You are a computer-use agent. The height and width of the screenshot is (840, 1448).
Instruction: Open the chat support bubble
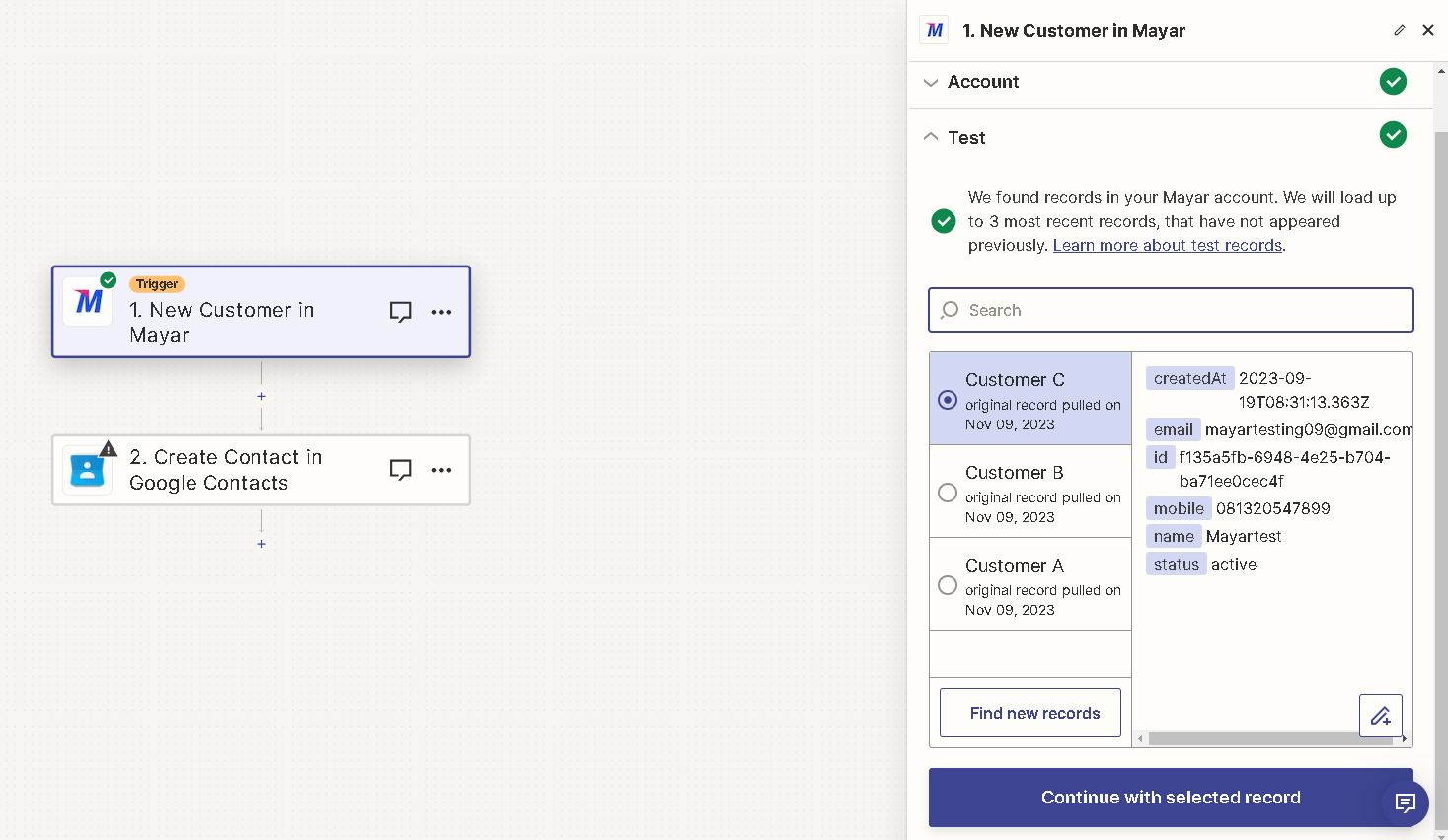click(1406, 802)
